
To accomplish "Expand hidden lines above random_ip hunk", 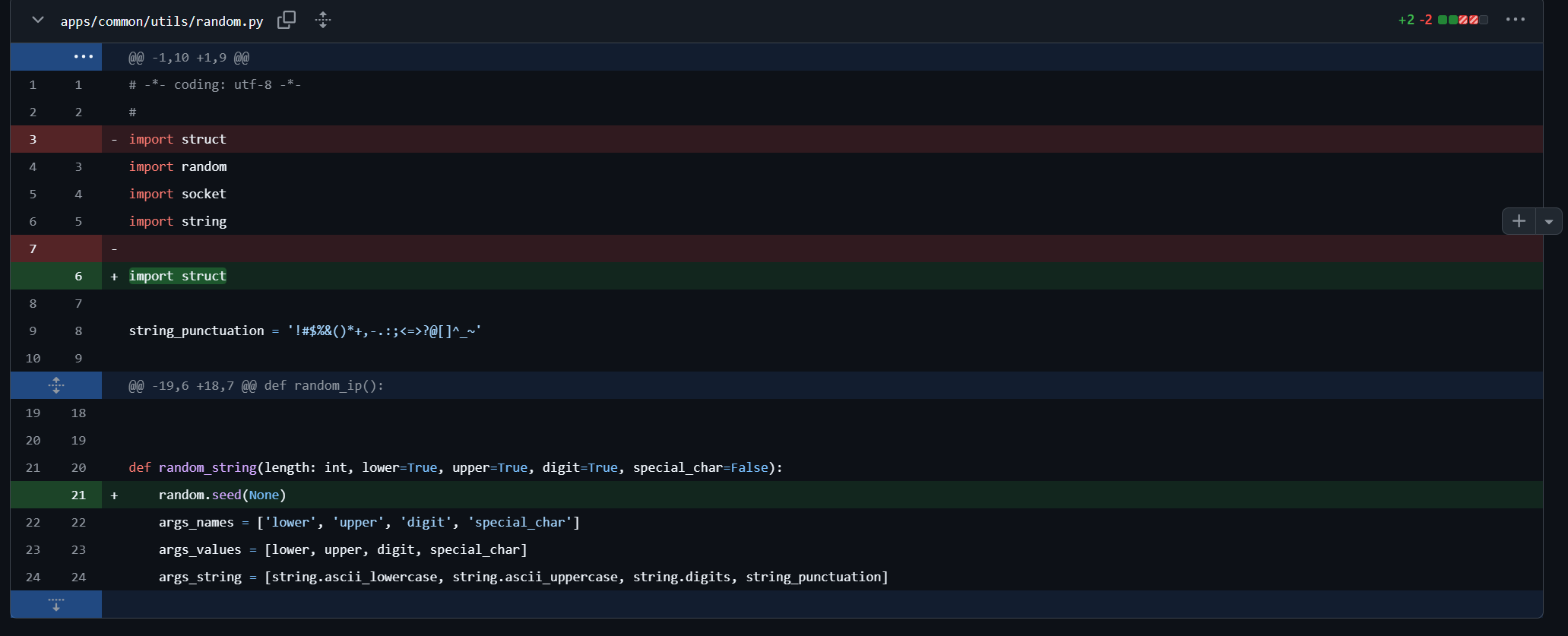I will (x=56, y=385).
